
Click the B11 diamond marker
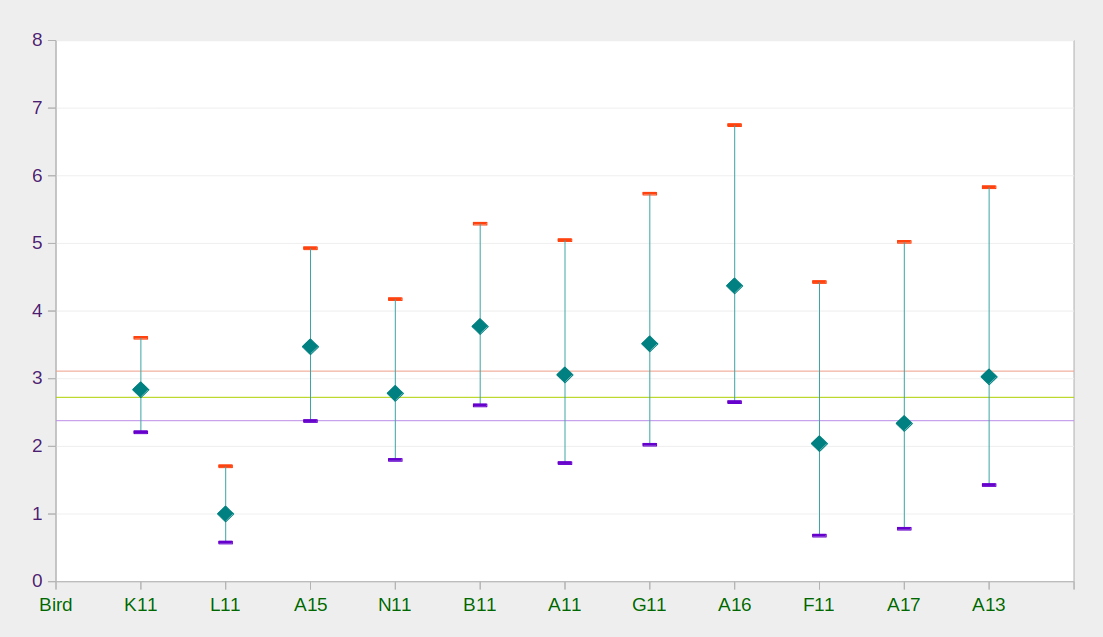[480, 326]
